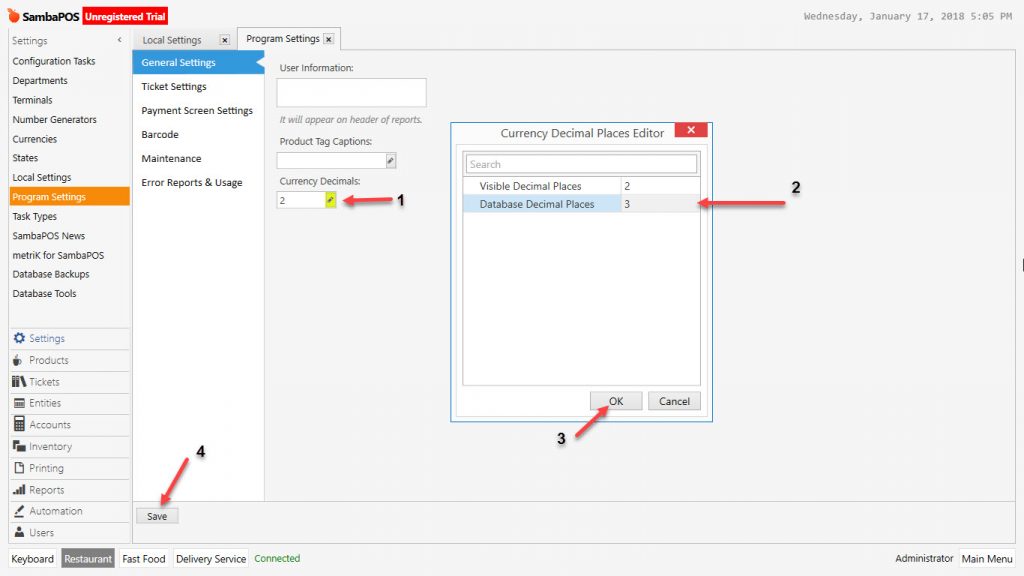This screenshot has width=1024, height=576.
Task: Select the Restaurant department button
Action: (x=88, y=559)
